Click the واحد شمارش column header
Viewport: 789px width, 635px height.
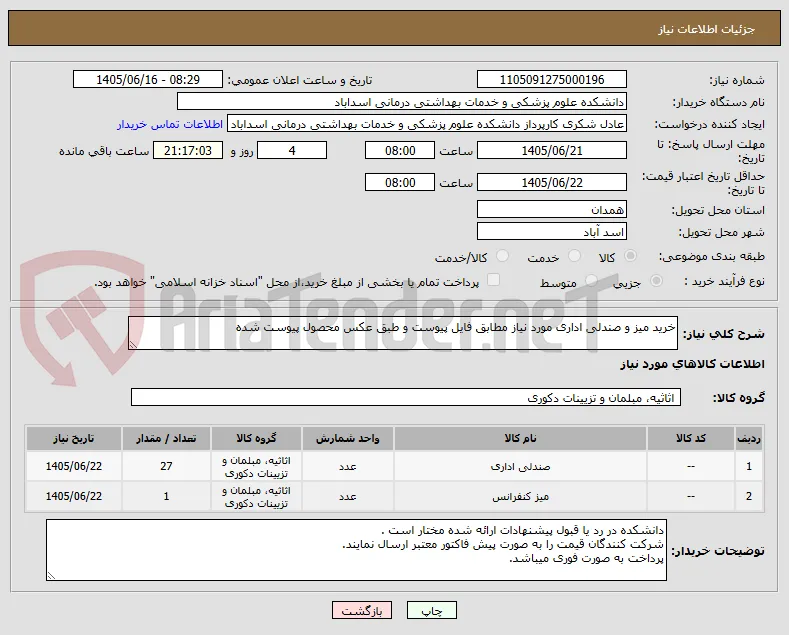coord(348,439)
